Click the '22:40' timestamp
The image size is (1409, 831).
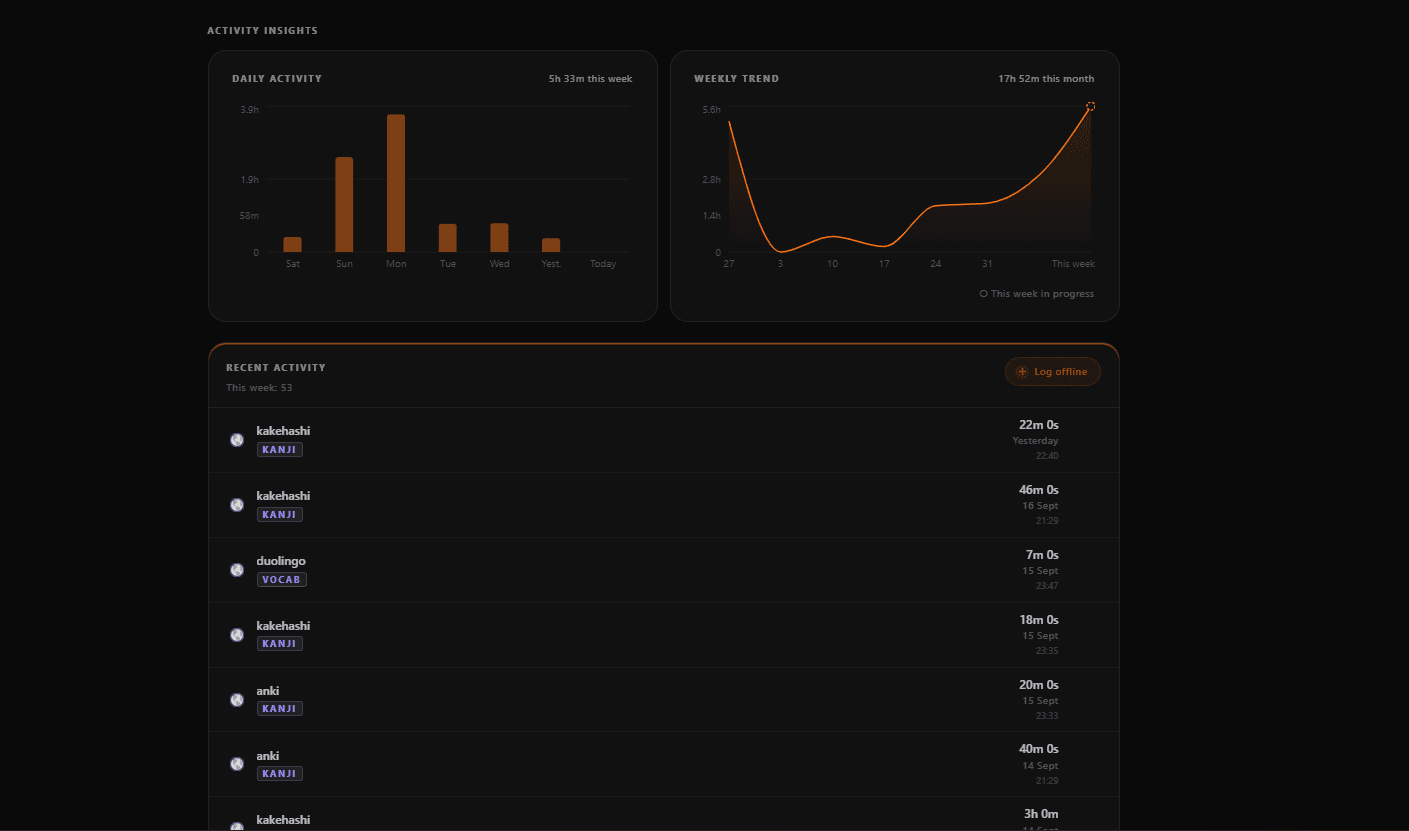tap(1047, 456)
